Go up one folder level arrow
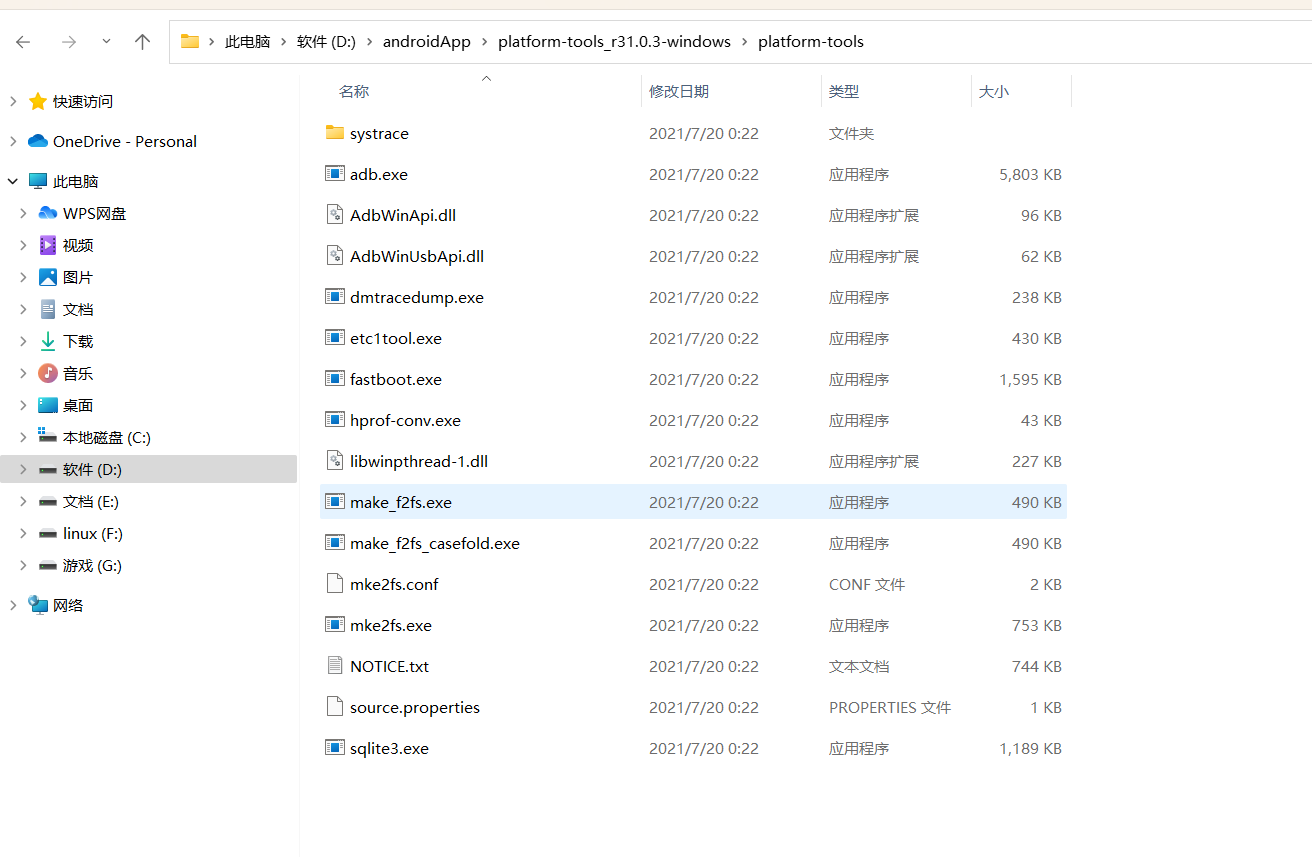 point(142,42)
